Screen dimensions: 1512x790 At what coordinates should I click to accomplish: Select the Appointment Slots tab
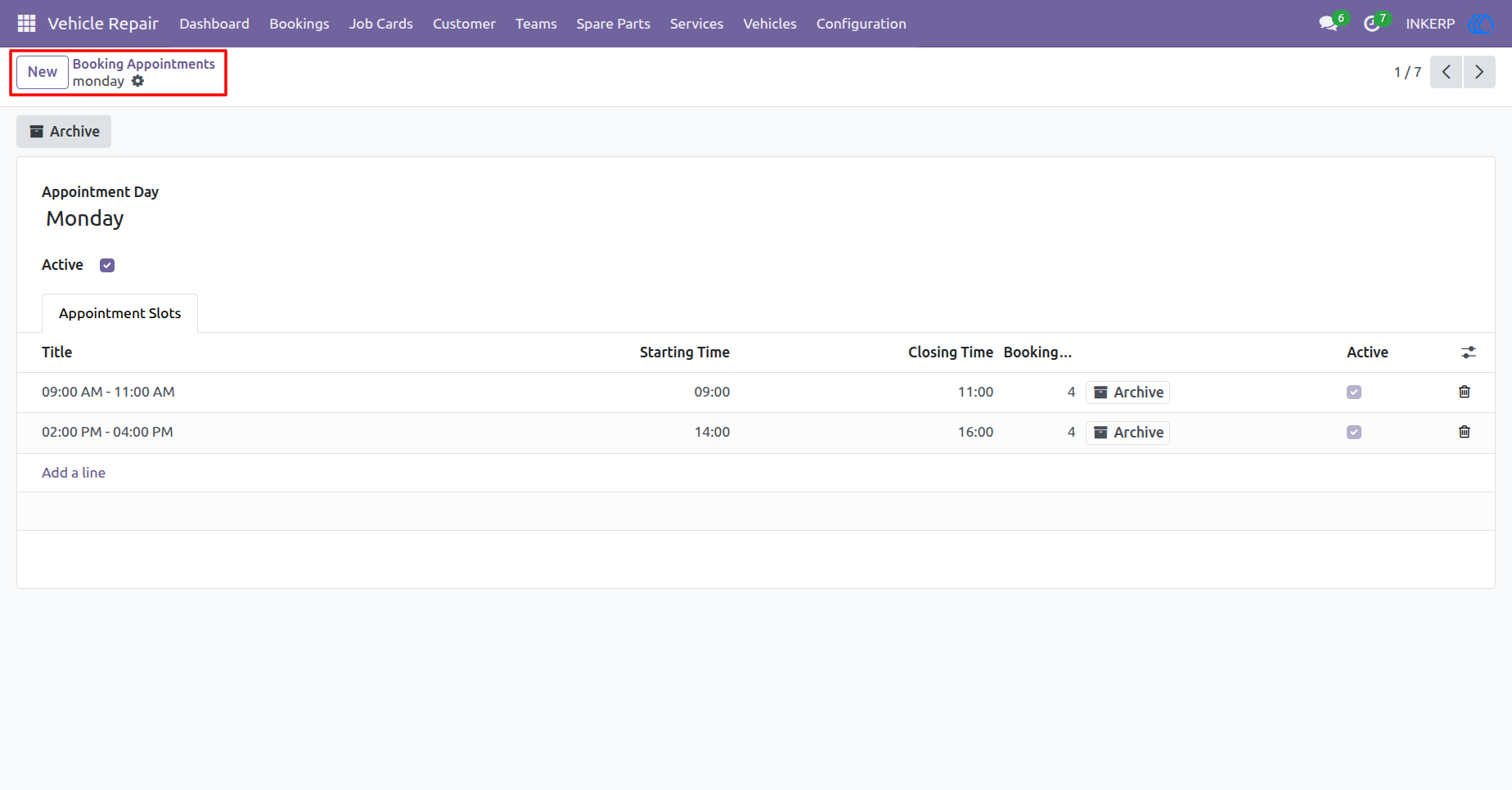(x=119, y=313)
